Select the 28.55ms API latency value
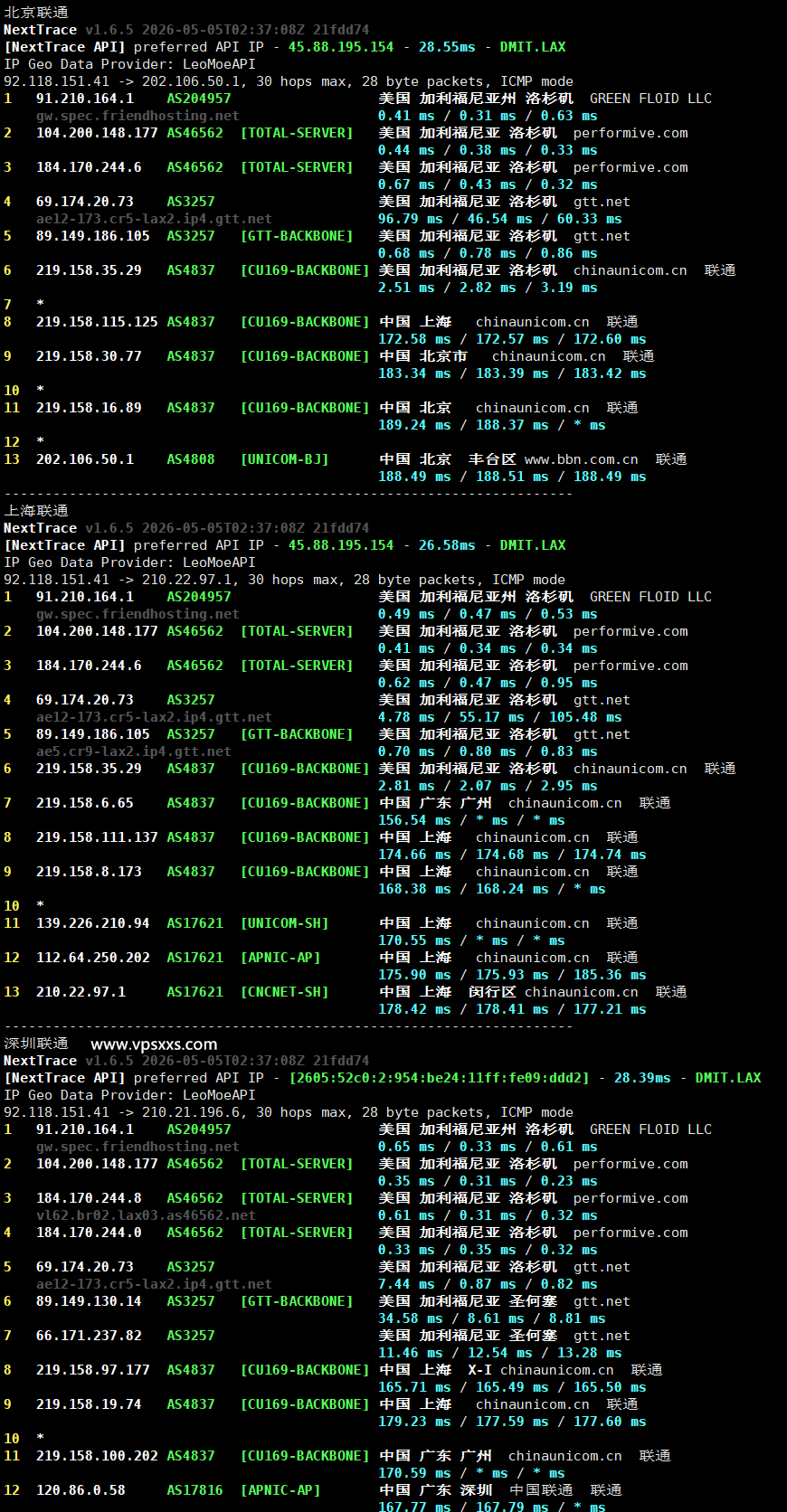The height and width of the screenshot is (1512, 787). coord(447,47)
